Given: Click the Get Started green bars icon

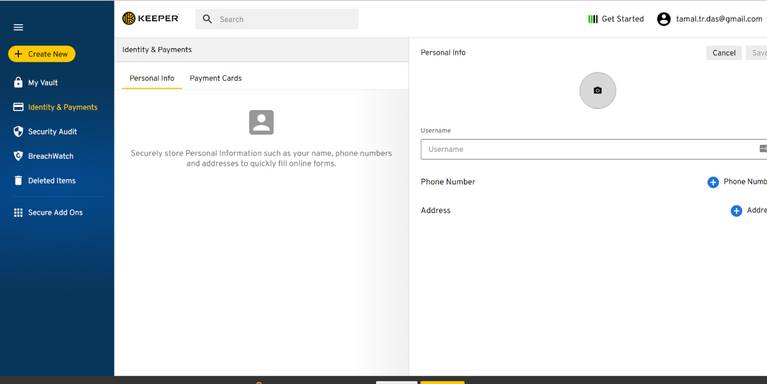Looking at the screenshot, I should pos(593,19).
